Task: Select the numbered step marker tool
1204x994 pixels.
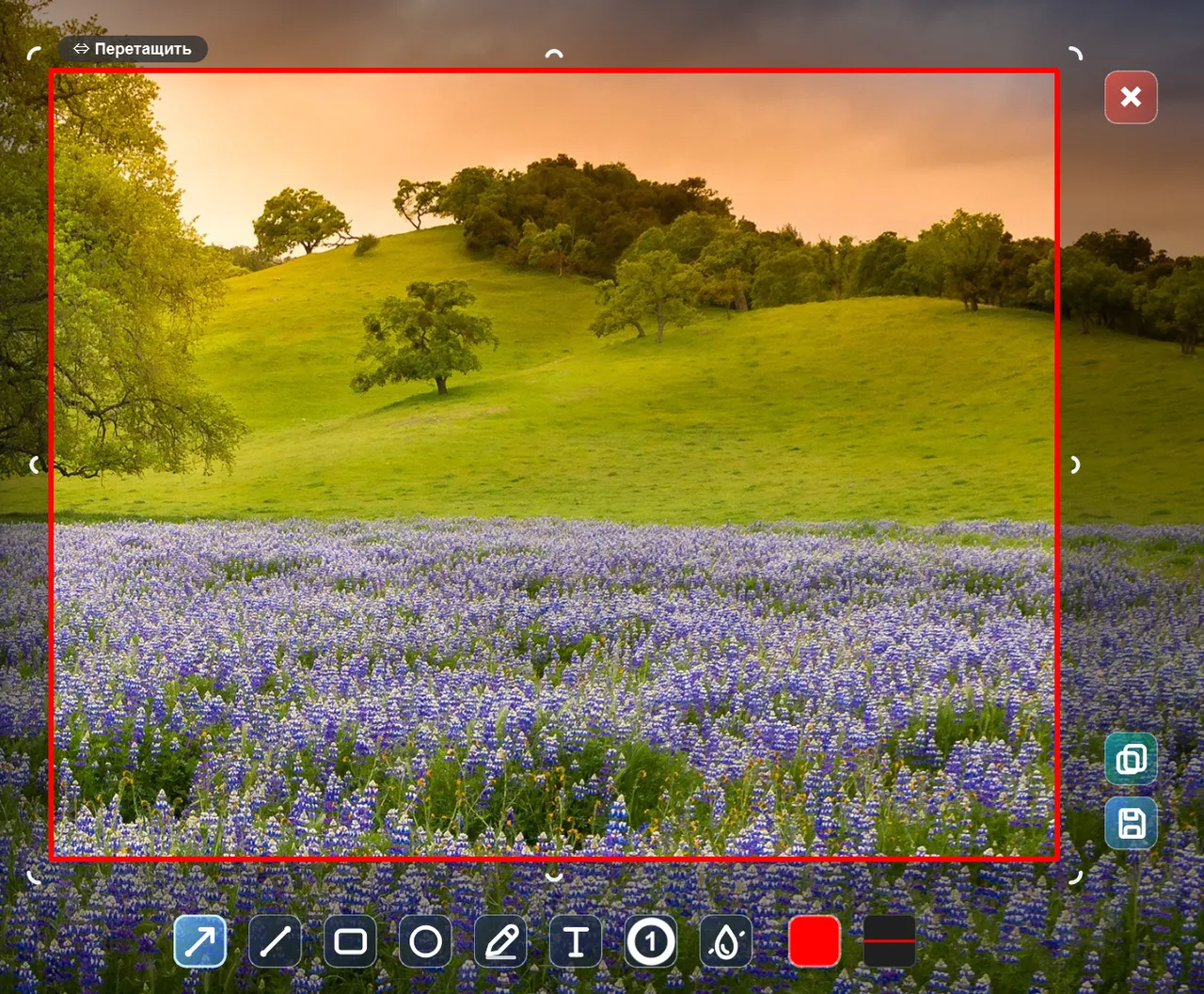Action: (651, 941)
